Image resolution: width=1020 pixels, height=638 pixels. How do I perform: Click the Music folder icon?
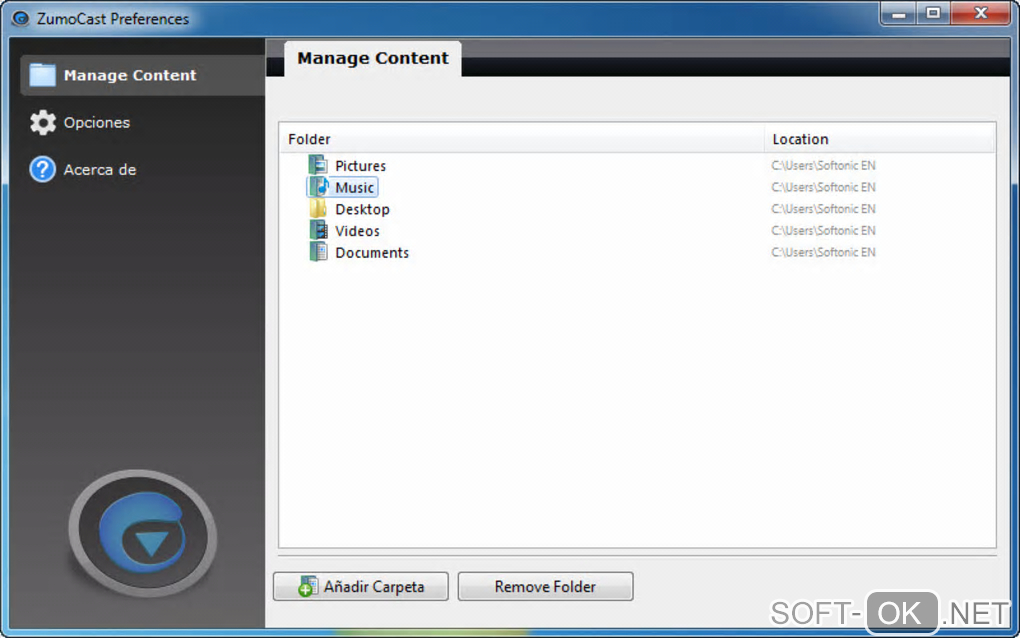point(318,187)
